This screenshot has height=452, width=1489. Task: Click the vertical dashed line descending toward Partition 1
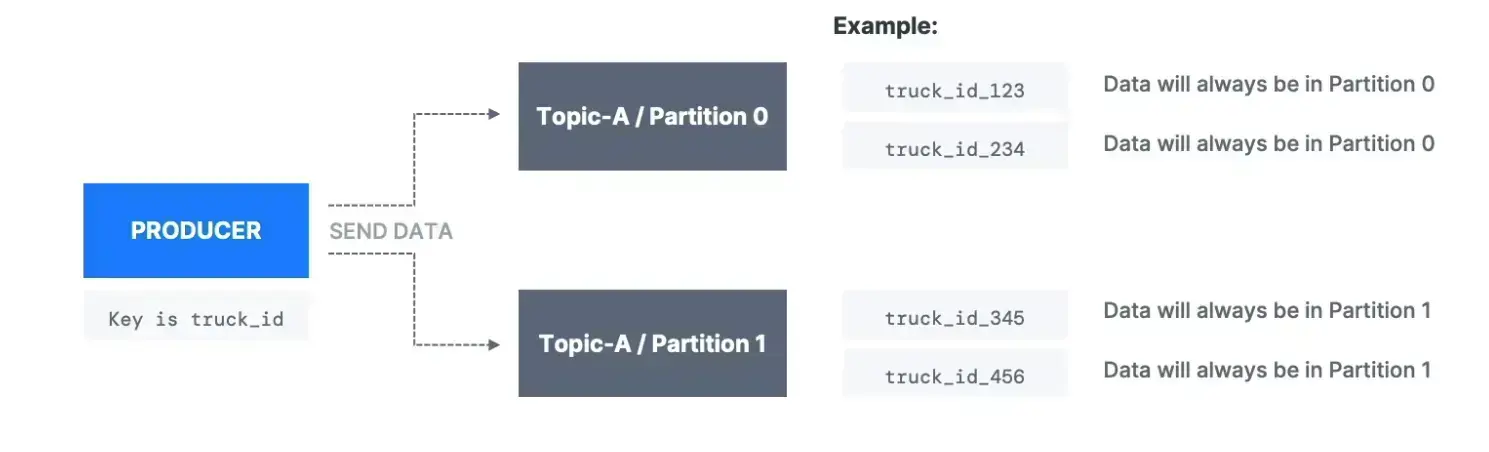coord(414,300)
